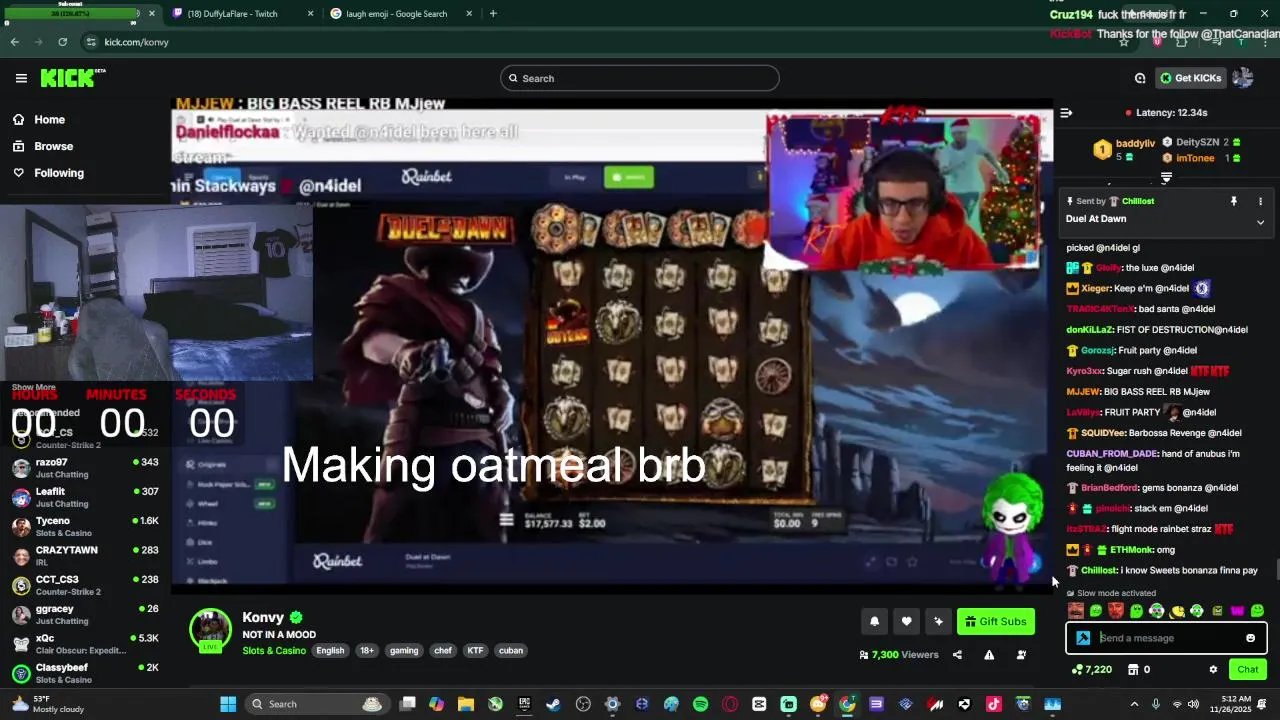Unpin the Duel At Dawn pinned message
Screen dimensions: 1280x720
tap(1234, 201)
